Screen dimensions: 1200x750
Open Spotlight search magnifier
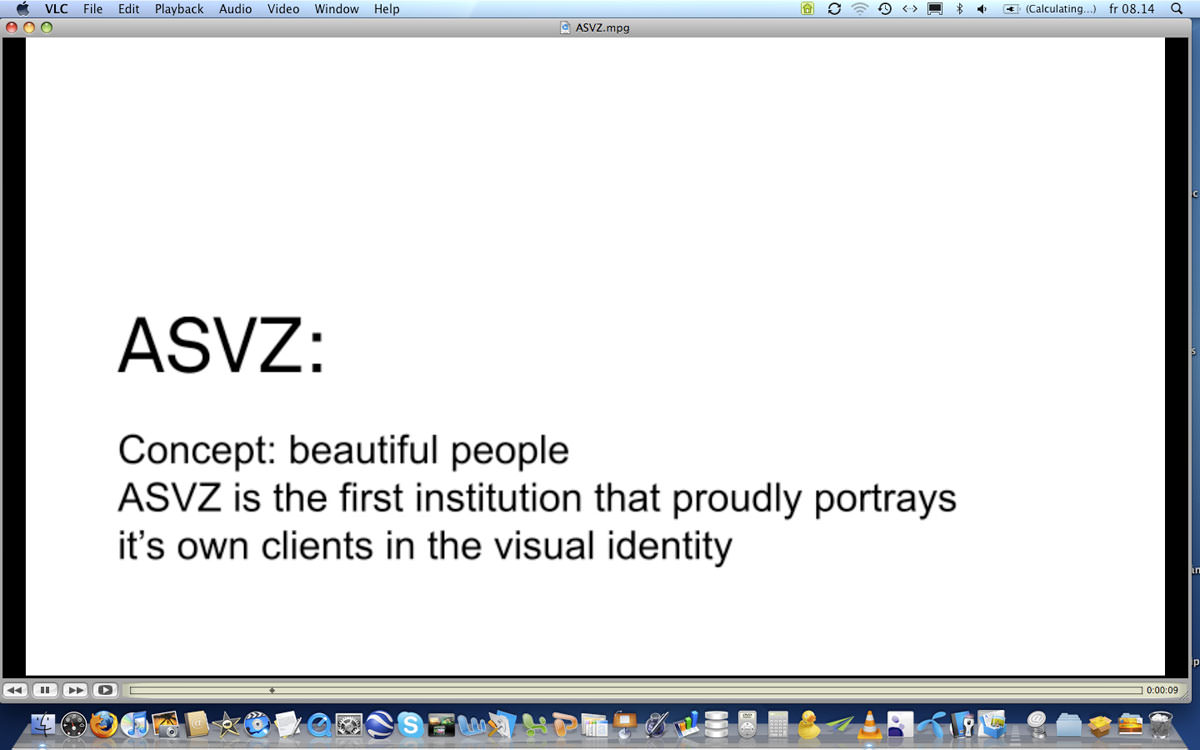1177,9
